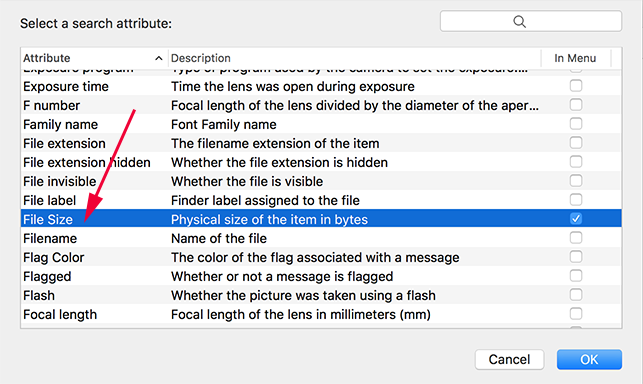The height and width of the screenshot is (384, 643).
Task: Click the F number description starting 'Focal length of the lens divided'
Action: tap(355, 105)
